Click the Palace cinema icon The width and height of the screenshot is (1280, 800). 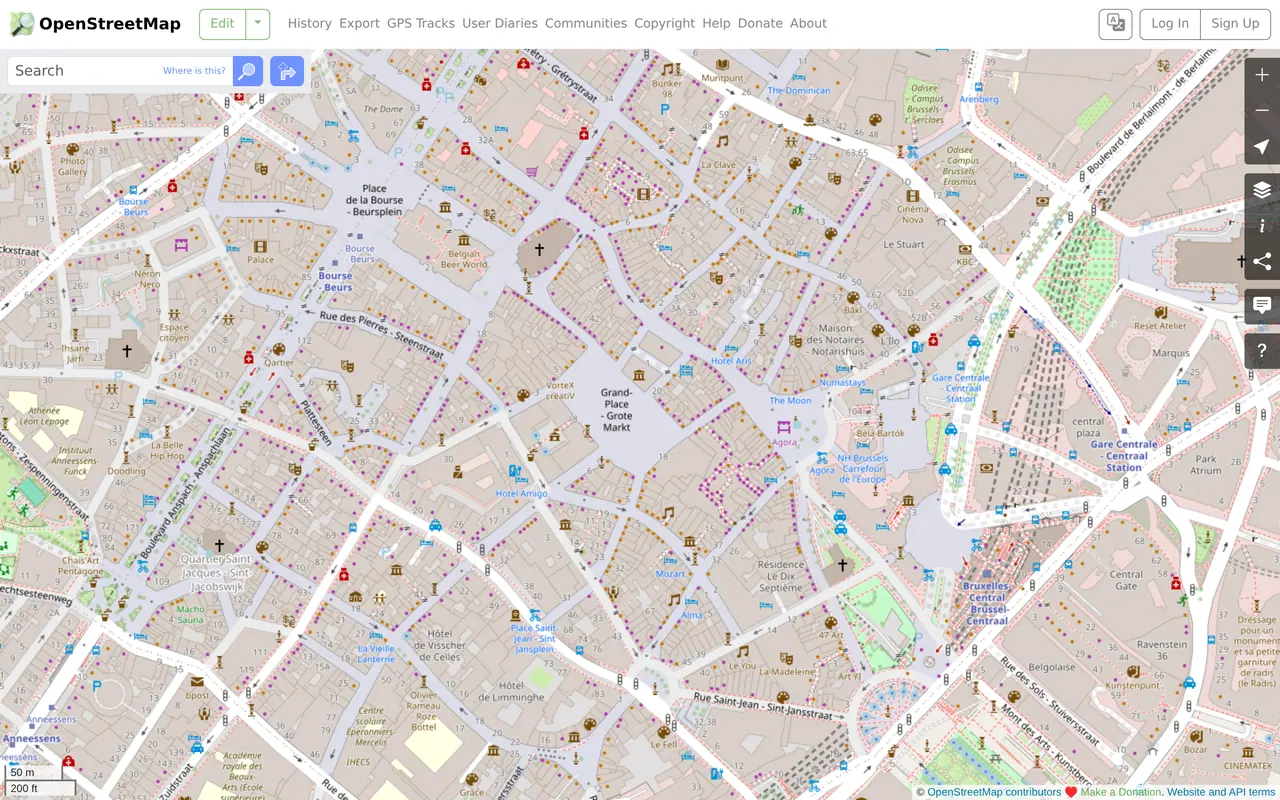pyautogui.click(x=260, y=246)
